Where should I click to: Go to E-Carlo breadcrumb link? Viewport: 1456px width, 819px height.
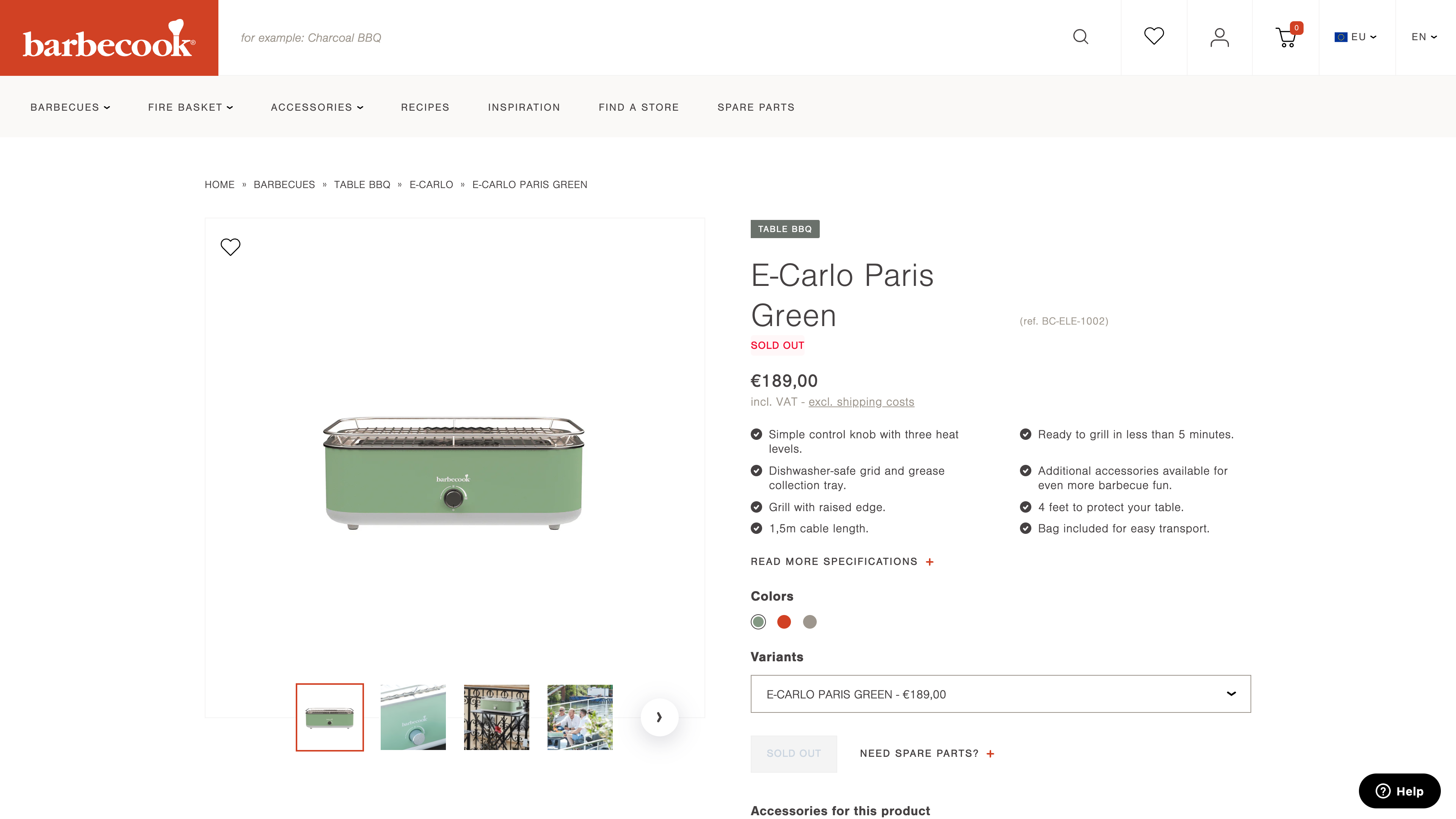431,185
